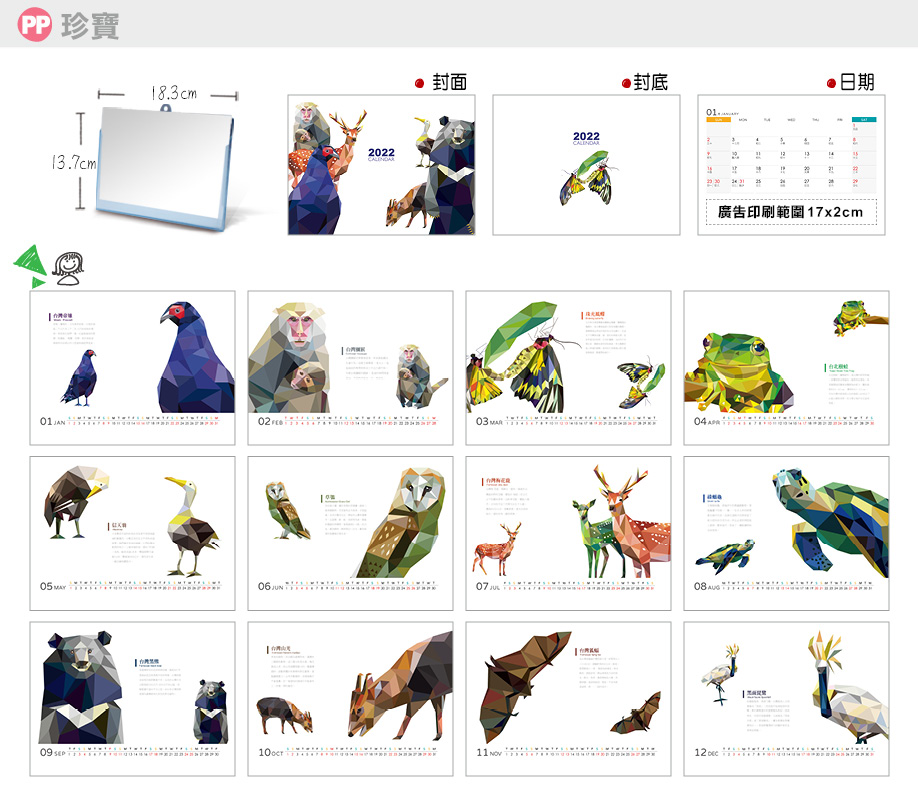The height and width of the screenshot is (800, 918).
Task: Click the red dot beside 日期
Action: coord(832,83)
